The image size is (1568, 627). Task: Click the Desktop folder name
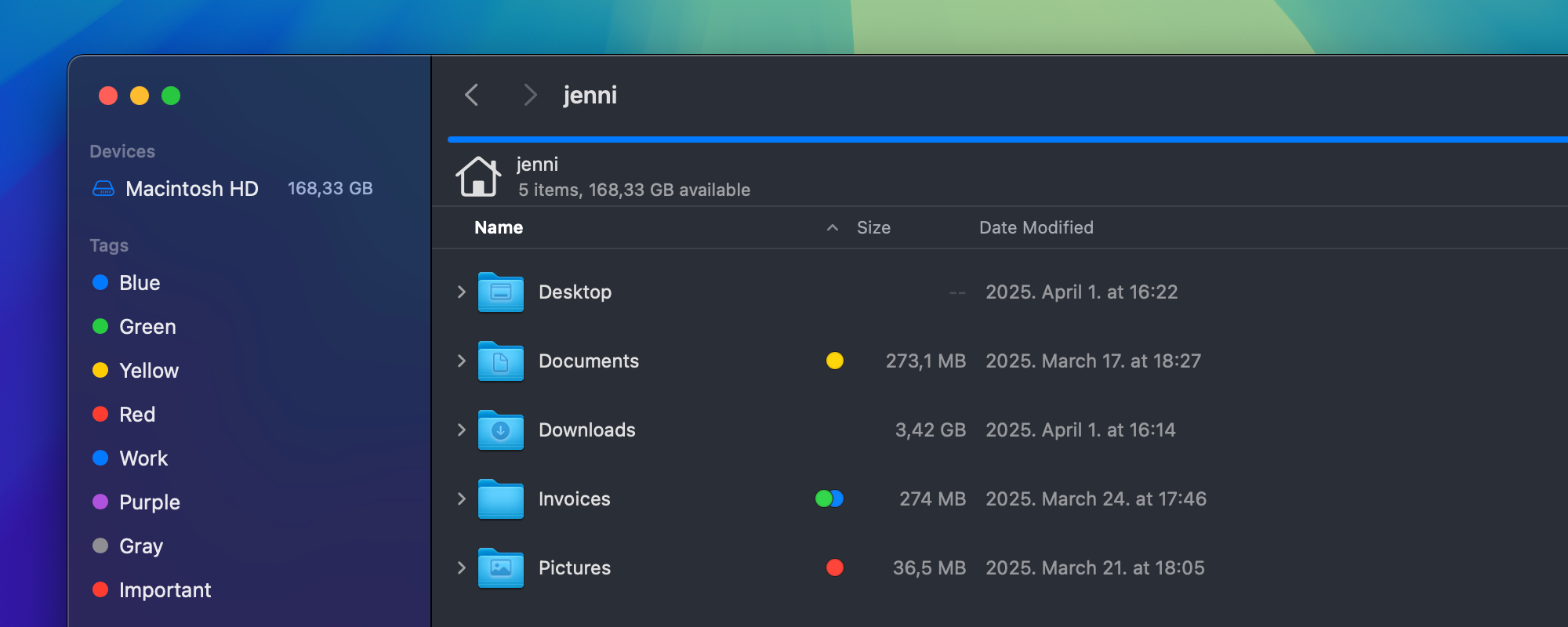click(x=575, y=292)
